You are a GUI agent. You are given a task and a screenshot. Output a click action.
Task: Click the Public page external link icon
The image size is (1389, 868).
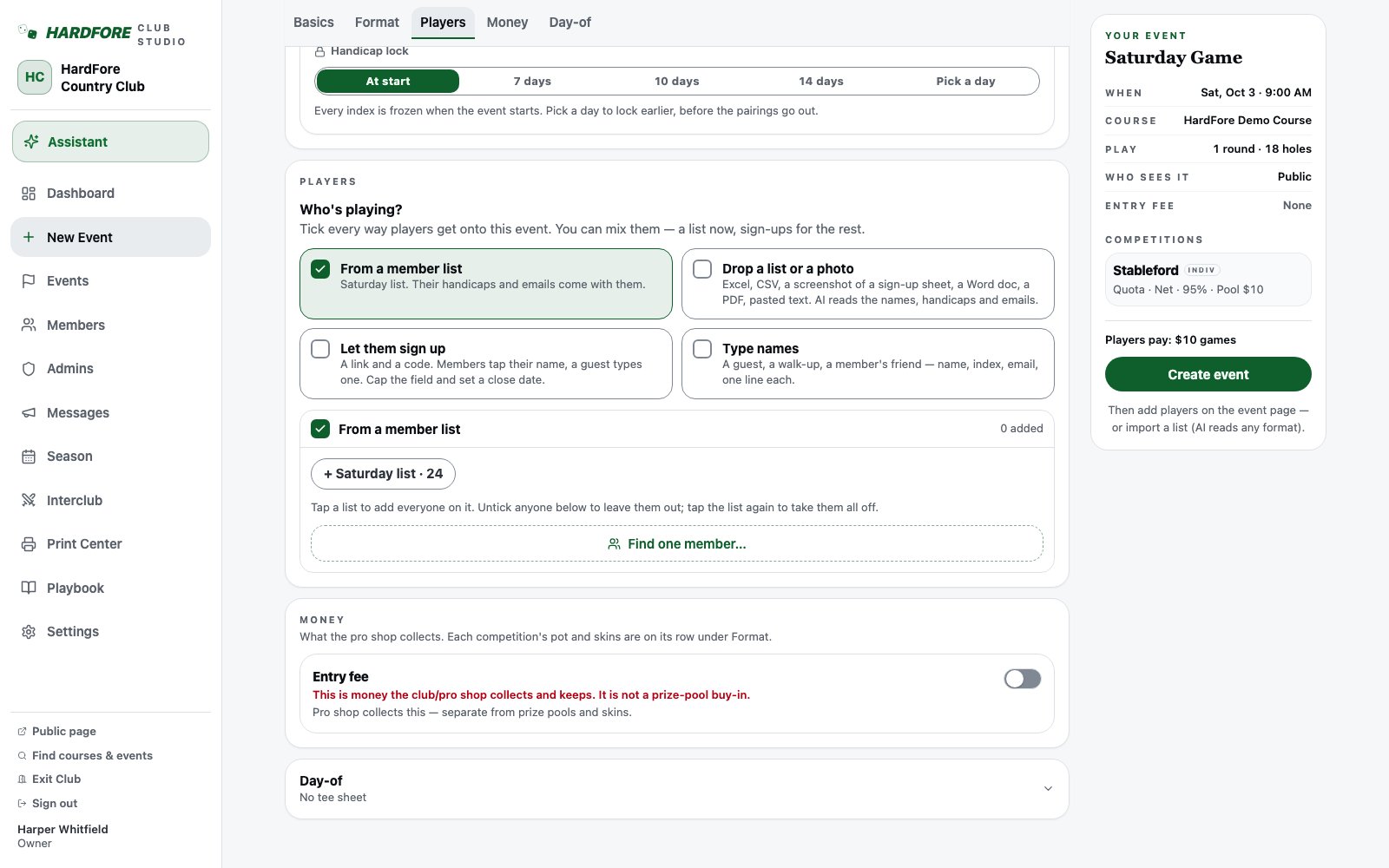[22, 732]
